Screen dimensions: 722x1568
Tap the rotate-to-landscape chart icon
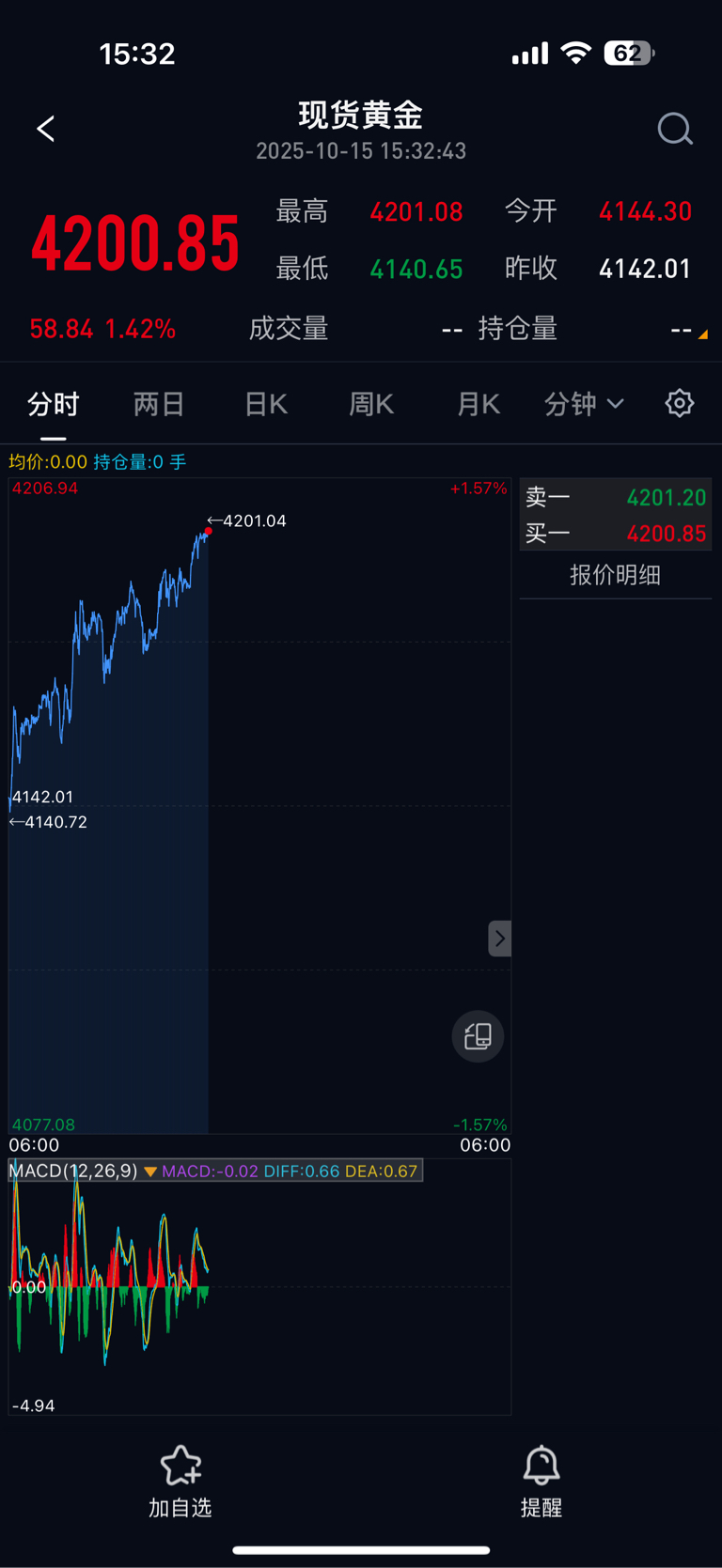(478, 1036)
